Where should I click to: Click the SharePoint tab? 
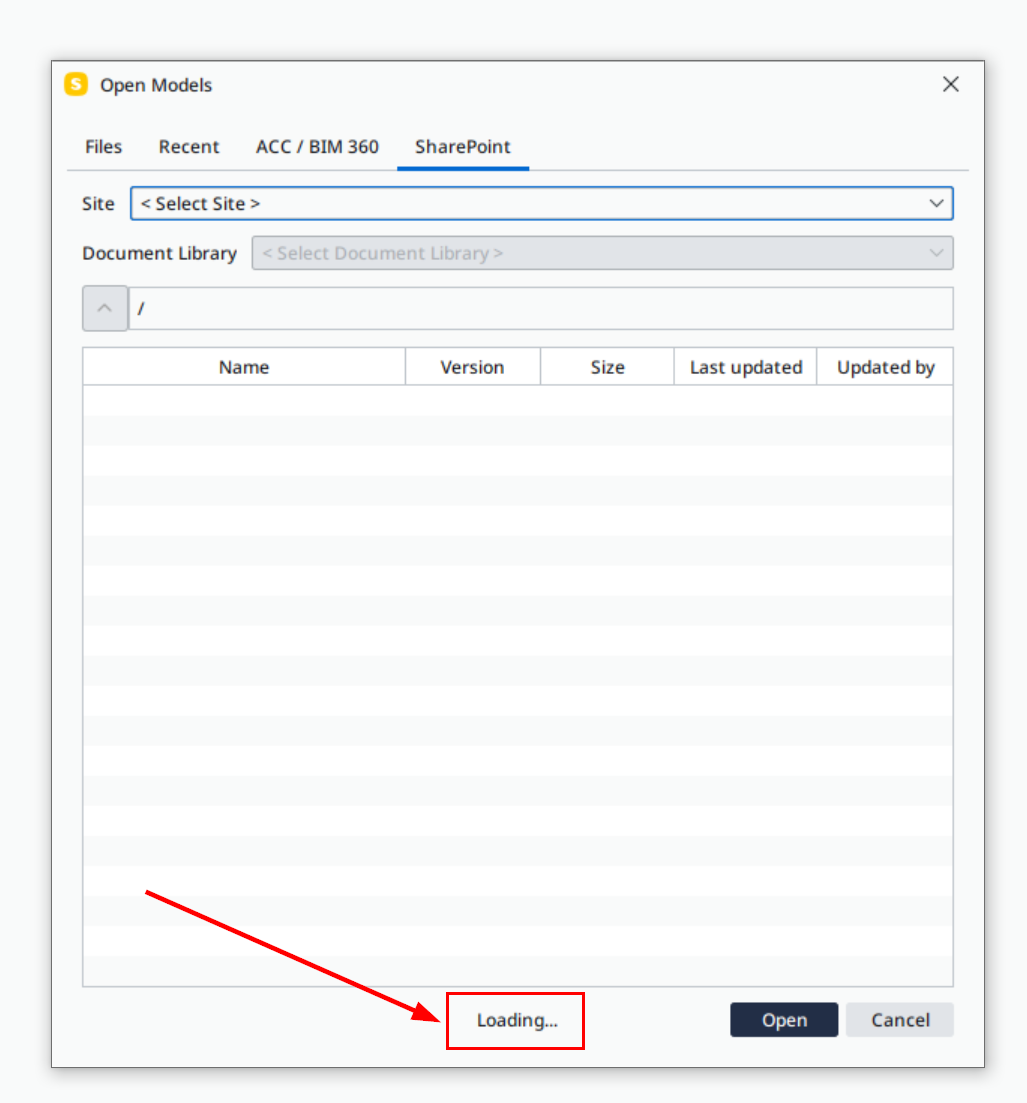click(x=463, y=146)
